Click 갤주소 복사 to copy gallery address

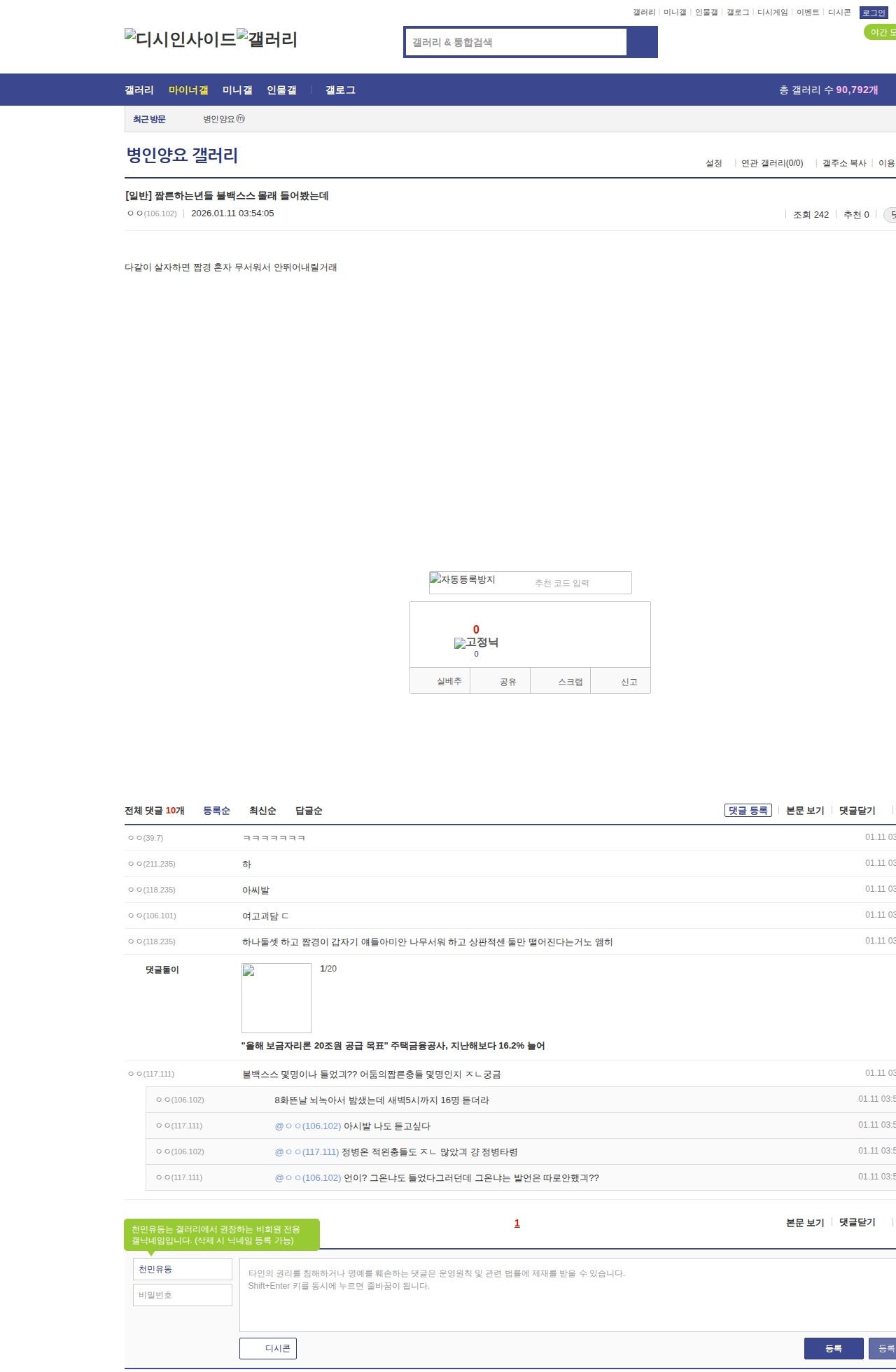[844, 163]
